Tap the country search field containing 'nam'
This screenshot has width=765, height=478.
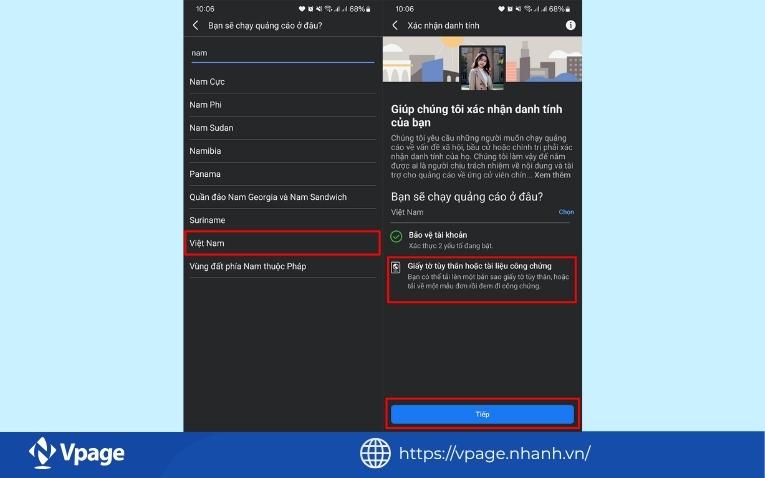tap(282, 53)
